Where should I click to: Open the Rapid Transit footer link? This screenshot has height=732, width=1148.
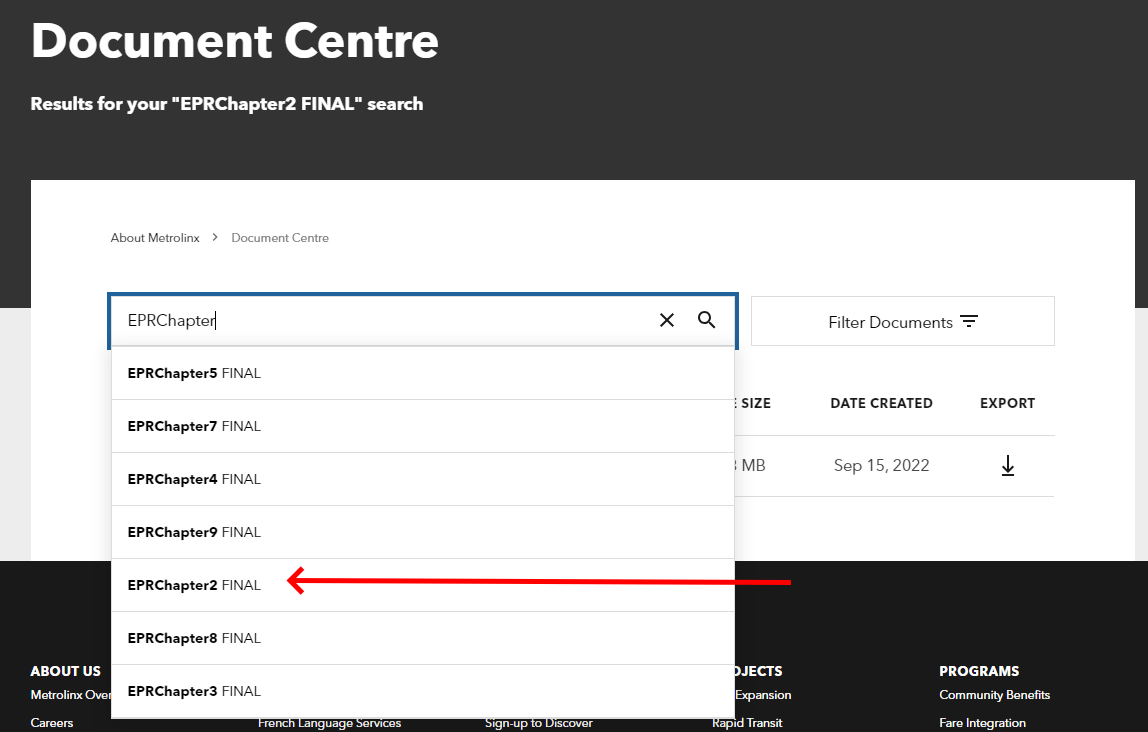point(747,723)
